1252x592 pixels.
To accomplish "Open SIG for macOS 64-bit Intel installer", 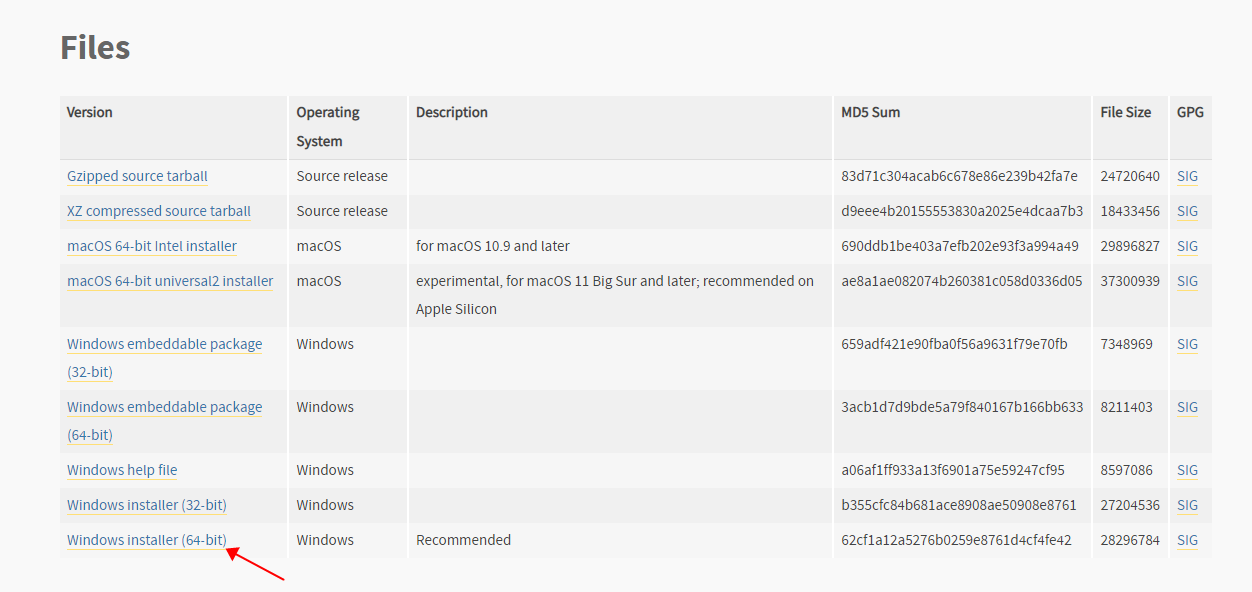I will coord(1187,246).
